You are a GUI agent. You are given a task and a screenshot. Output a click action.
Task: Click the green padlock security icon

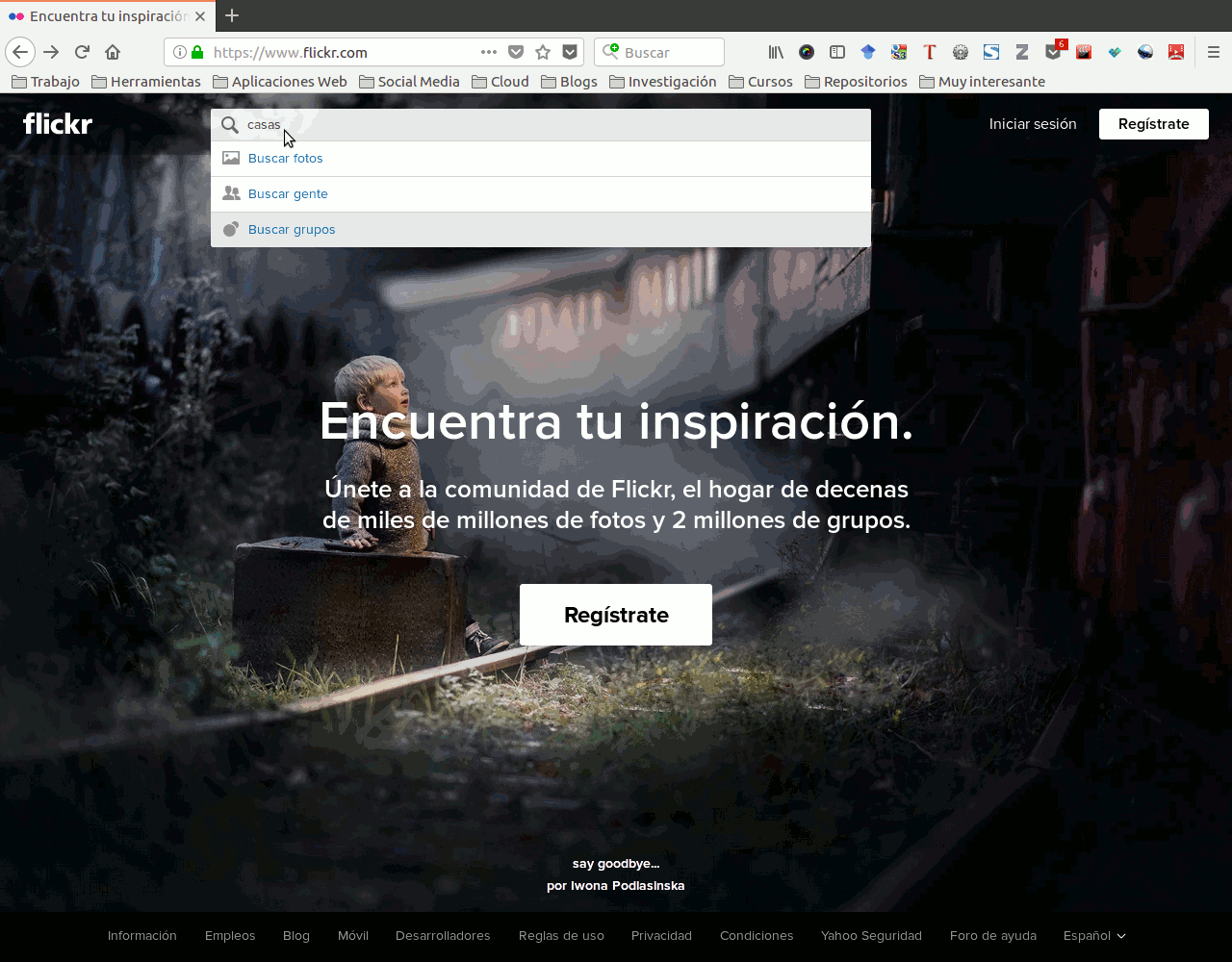pyautogui.click(x=197, y=52)
